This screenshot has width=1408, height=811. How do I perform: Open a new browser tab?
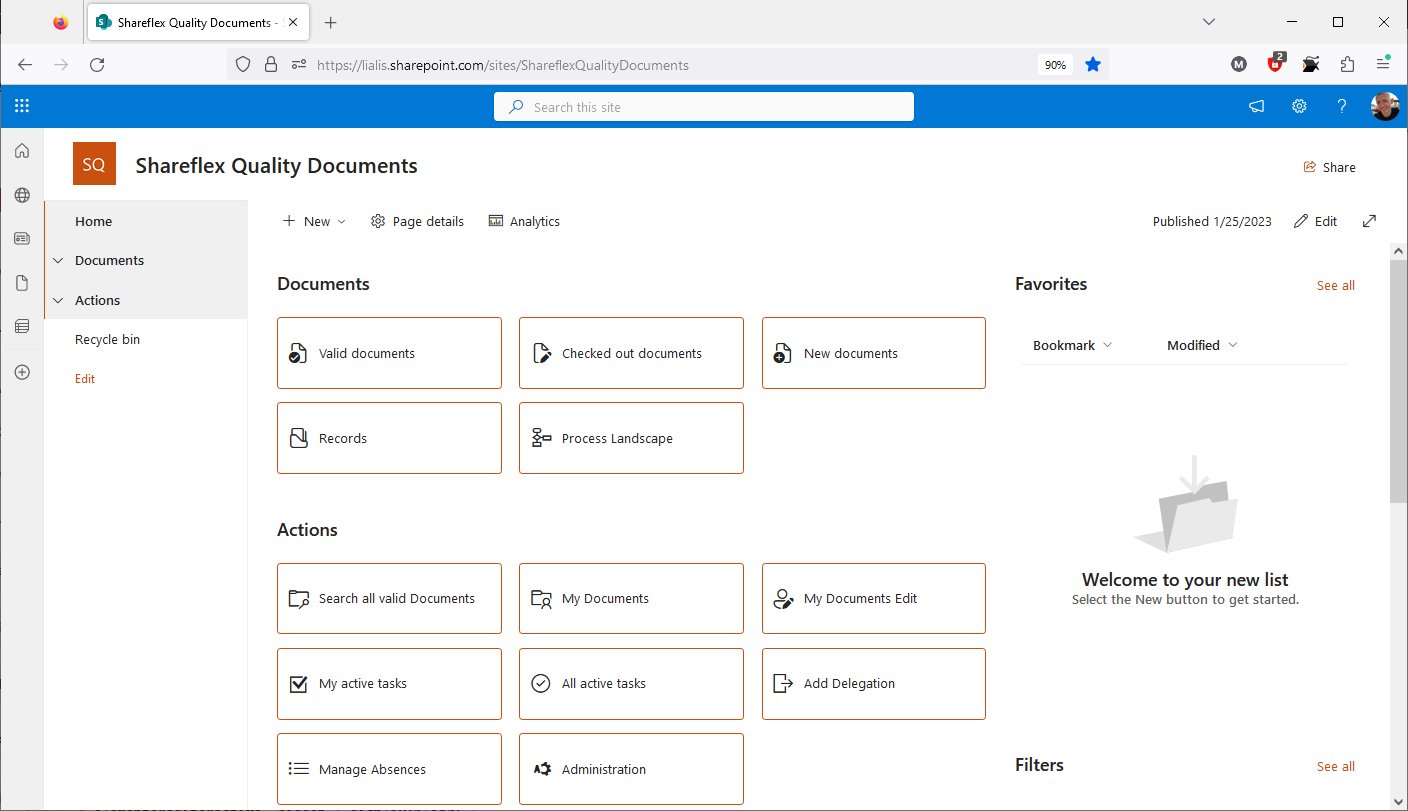tap(331, 22)
